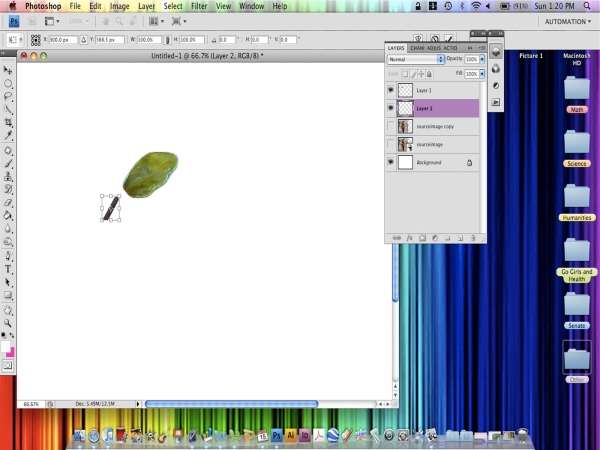
Task: Select the Blur tool
Action: 8,228
